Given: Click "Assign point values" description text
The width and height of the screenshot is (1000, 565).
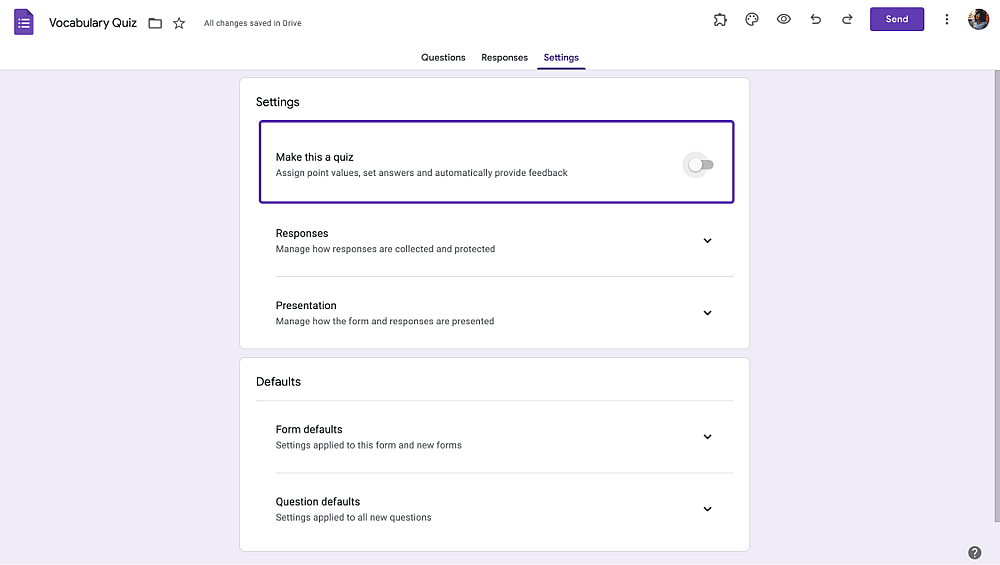Looking at the screenshot, I should (422, 173).
